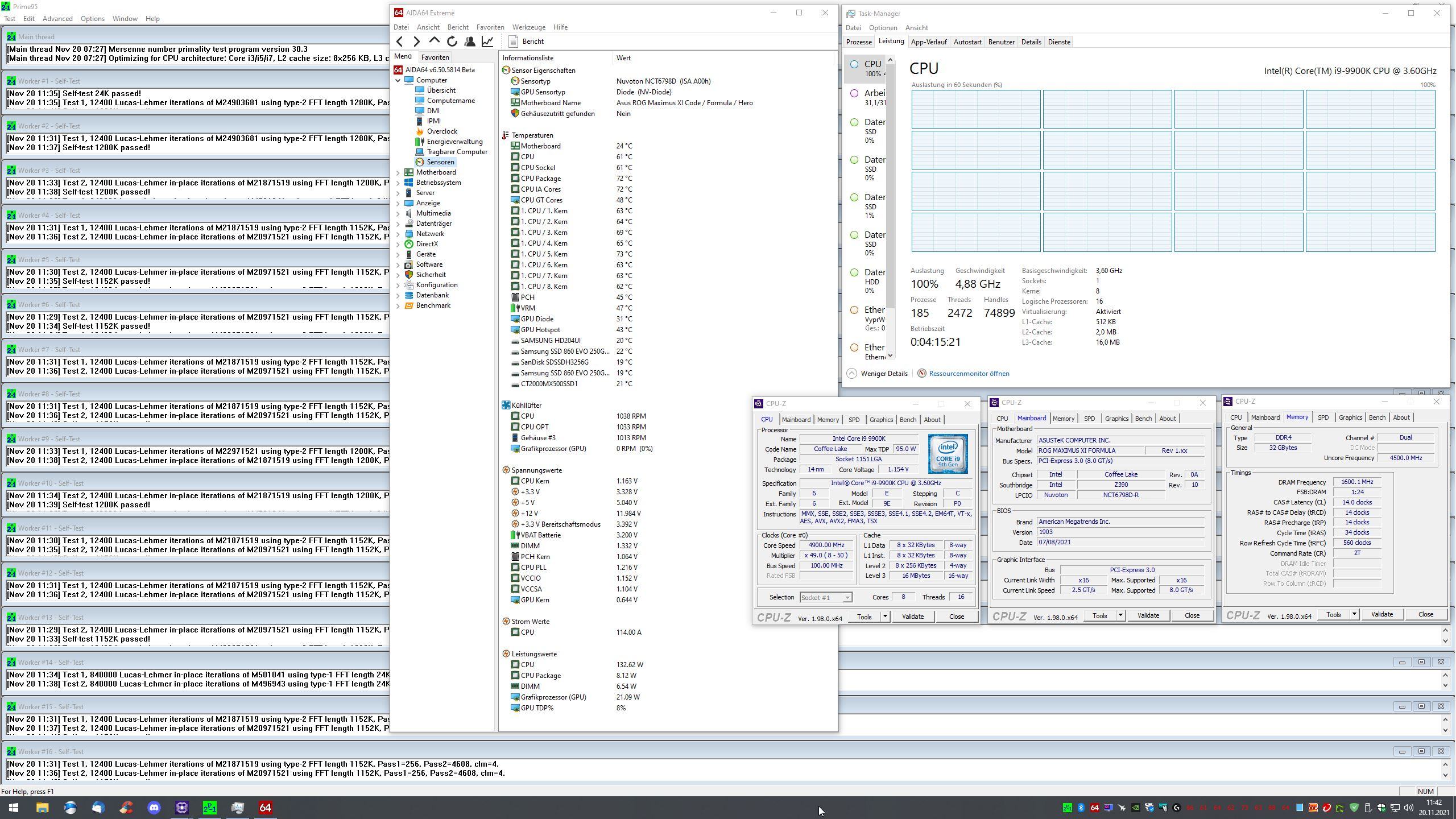1456x819 pixels.
Task: Switch to SPD tab in Memory CPU-Z window
Action: pos(1323,417)
